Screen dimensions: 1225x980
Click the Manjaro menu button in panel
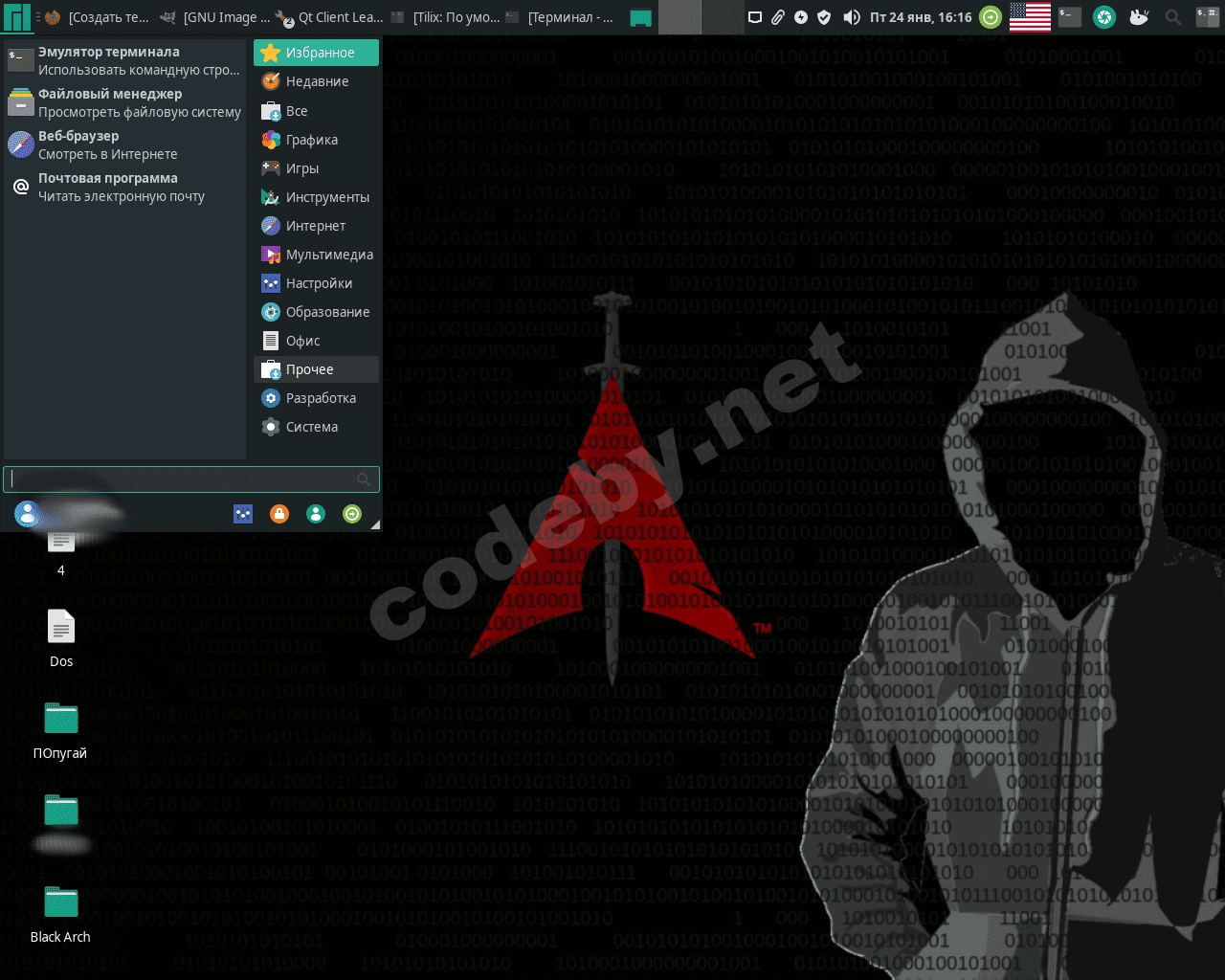pos(16,17)
